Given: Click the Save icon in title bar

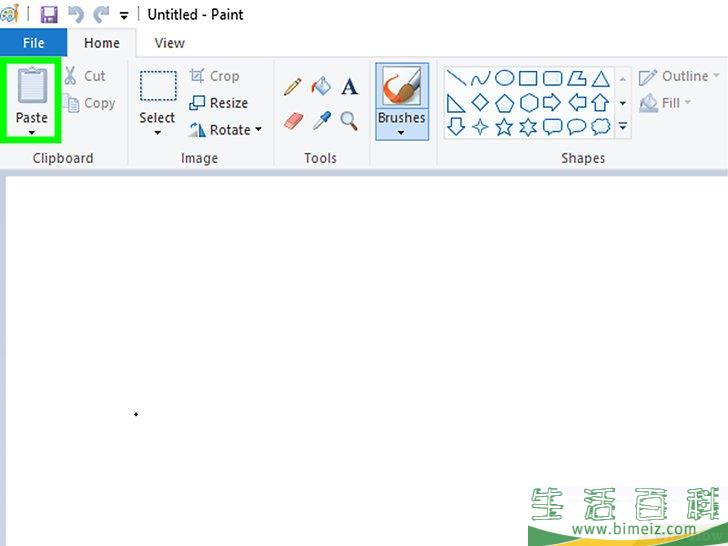Looking at the screenshot, I should 49,15.
